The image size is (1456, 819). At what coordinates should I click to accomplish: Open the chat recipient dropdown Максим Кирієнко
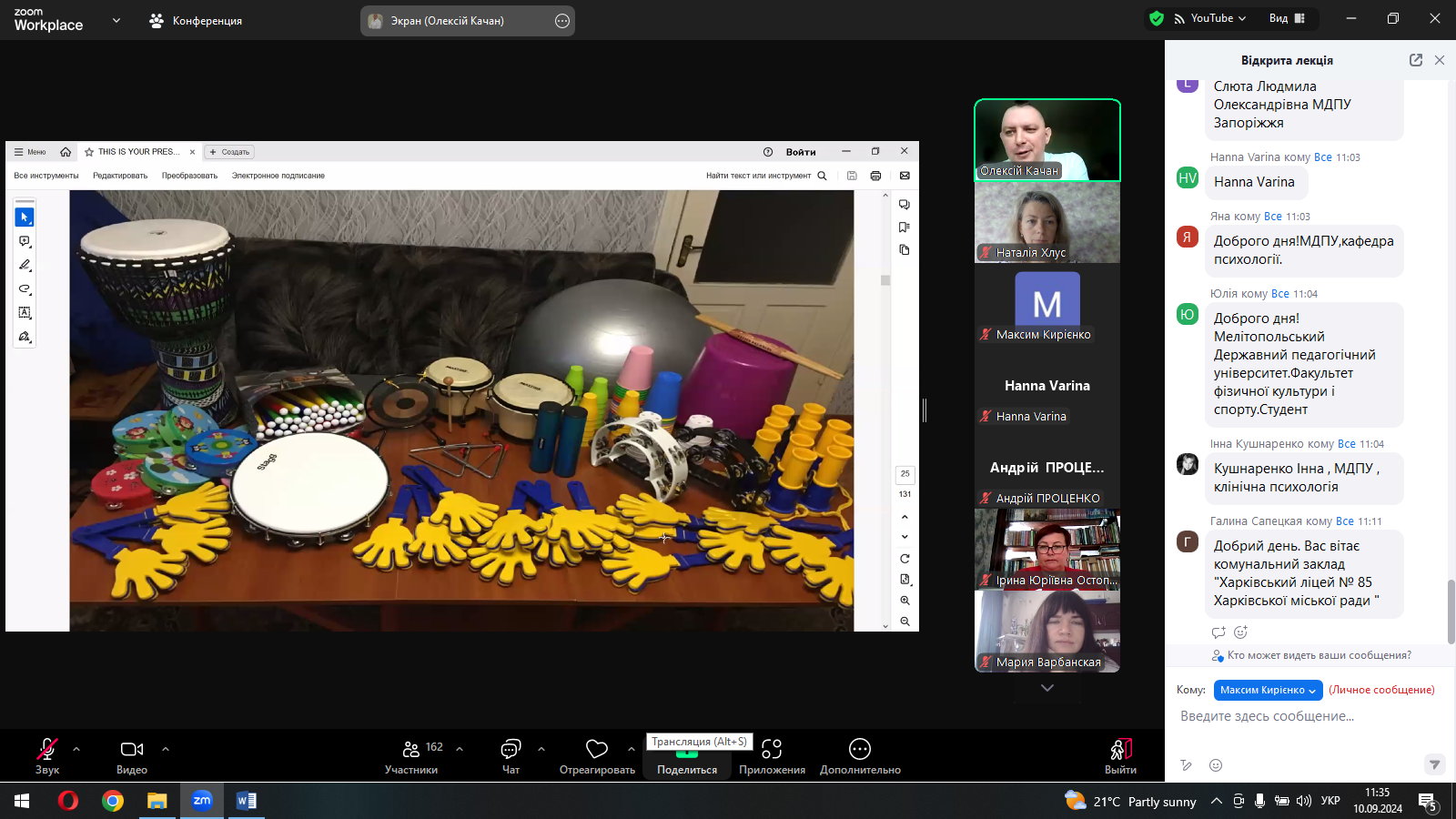click(x=1268, y=690)
